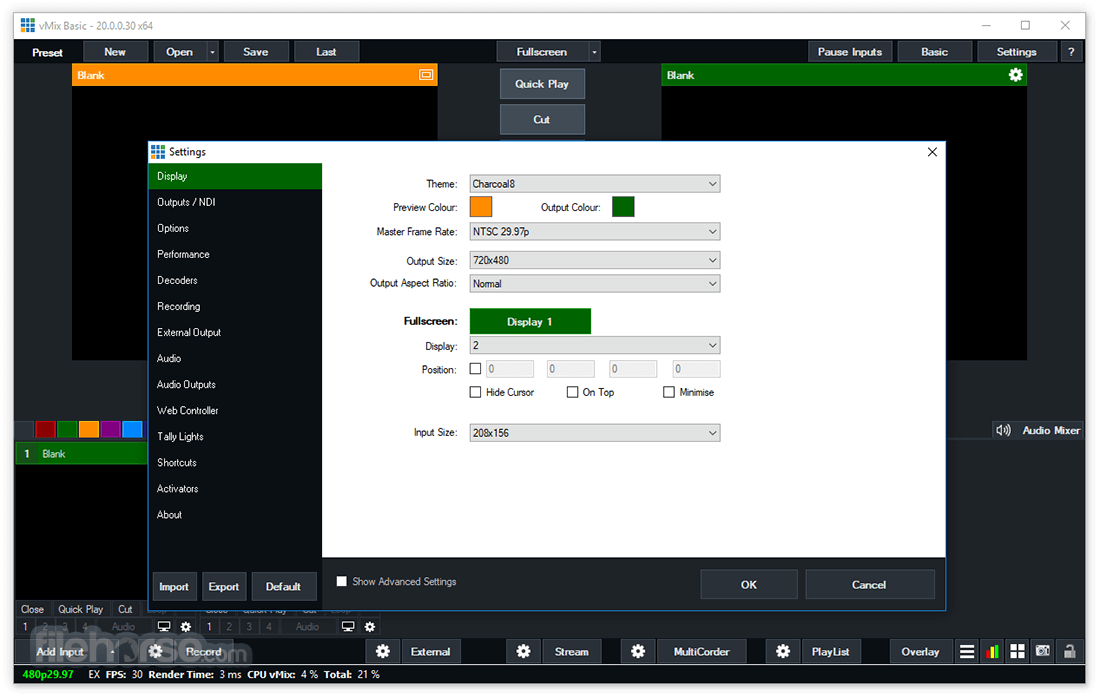This screenshot has width=1100, height=698.
Task: Open output settings gear on green Blank panel
Action: (1015, 75)
